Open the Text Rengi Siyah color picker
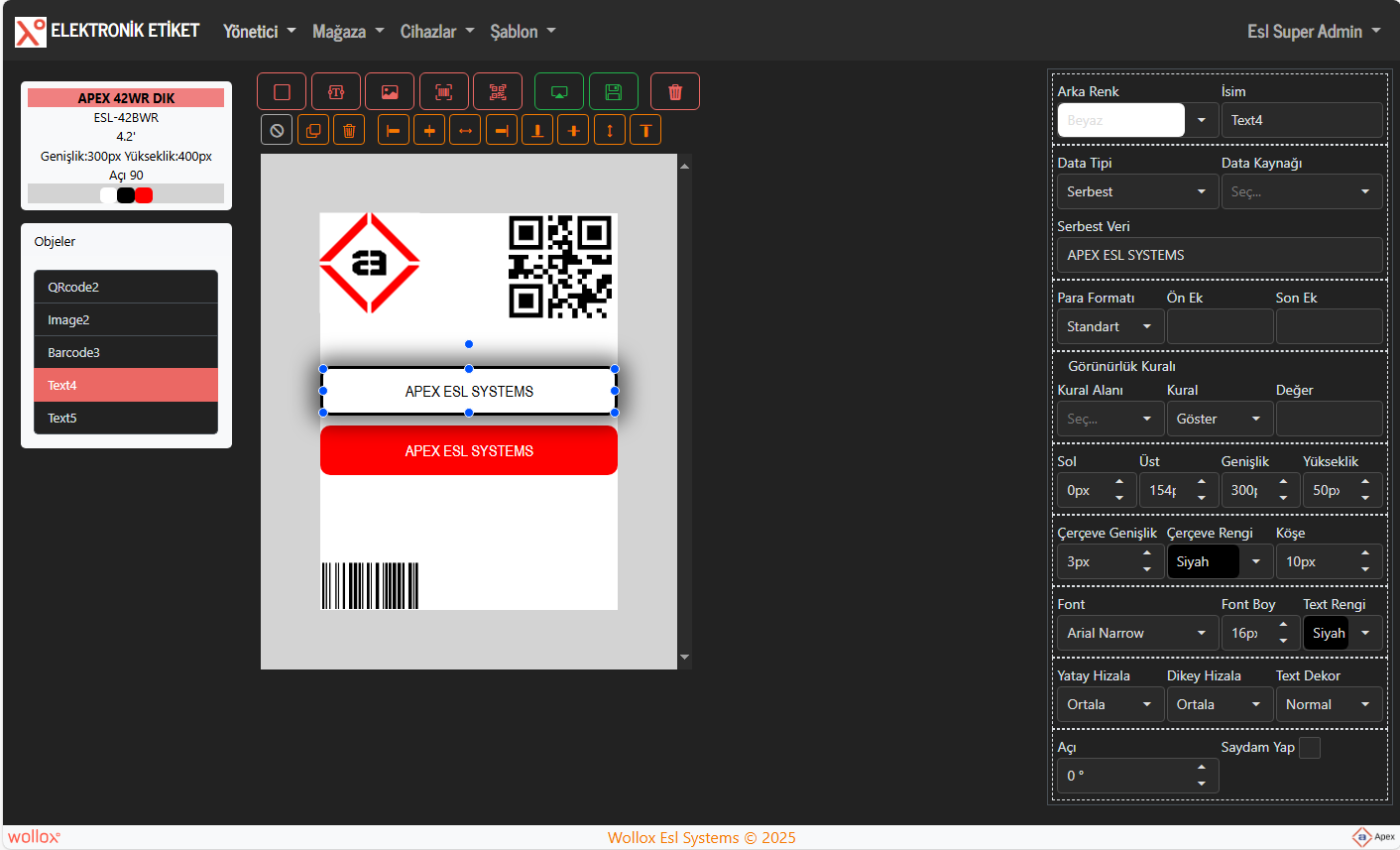Screen dimensions: 1400x850 click(1342, 633)
